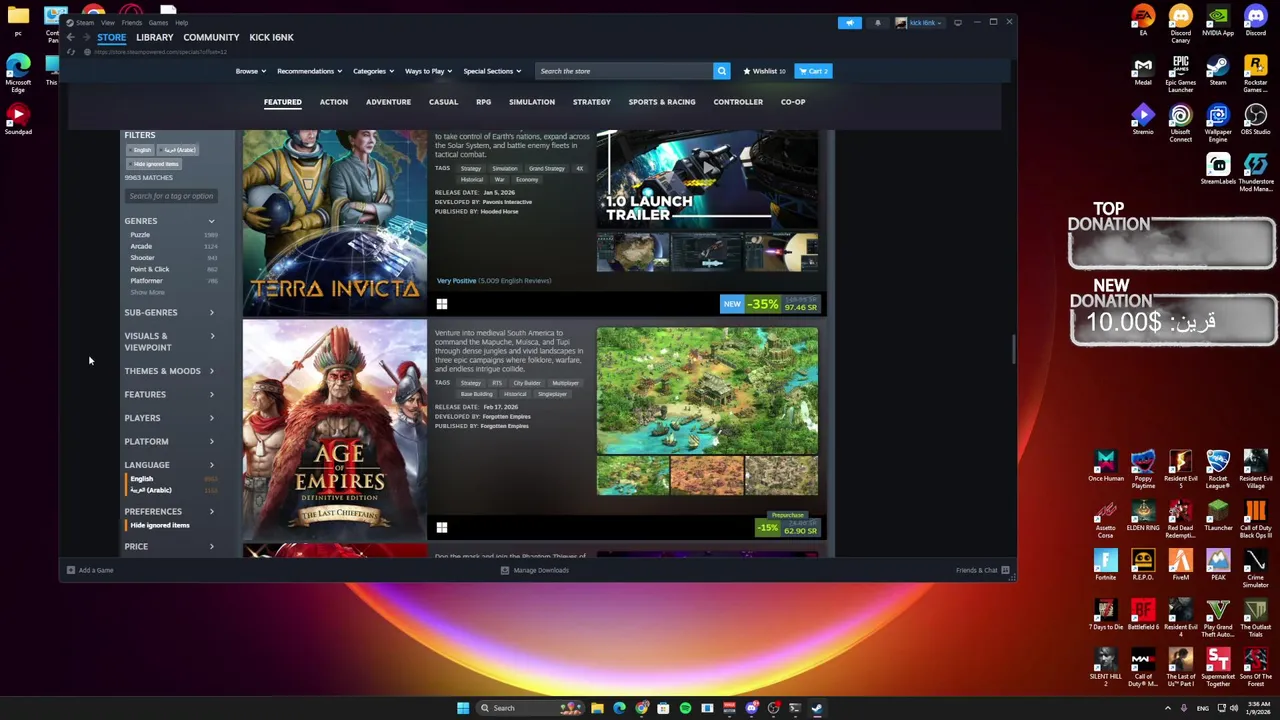1280x720 pixels.
Task: Remove the Hide ignored items filter tag
Action: (155, 164)
